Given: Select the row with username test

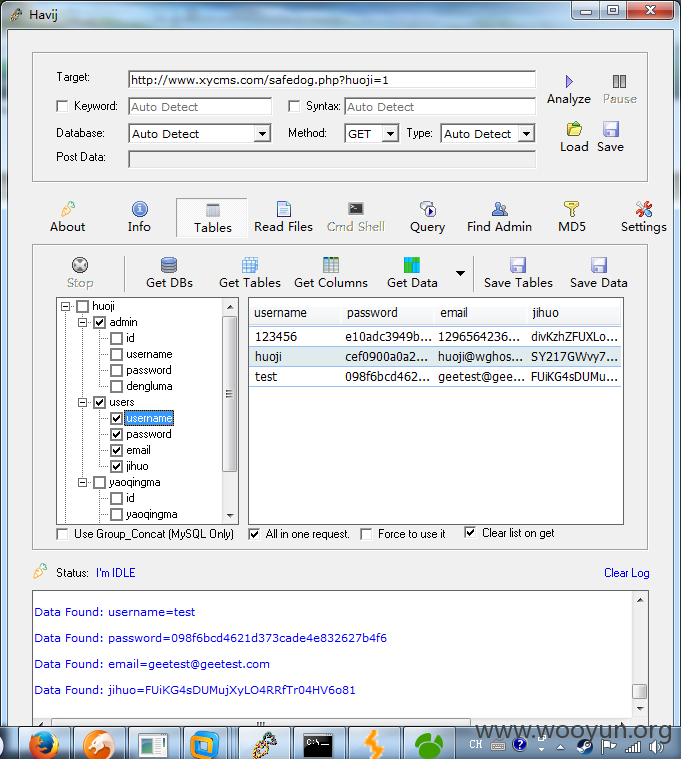Looking at the screenshot, I should pos(435,377).
